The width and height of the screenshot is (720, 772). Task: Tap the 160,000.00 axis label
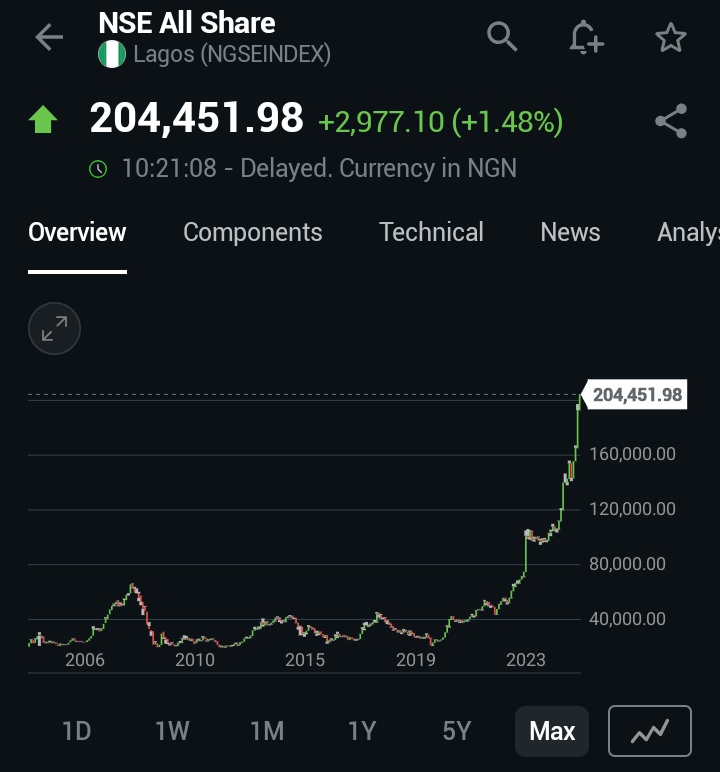[x=632, y=454]
